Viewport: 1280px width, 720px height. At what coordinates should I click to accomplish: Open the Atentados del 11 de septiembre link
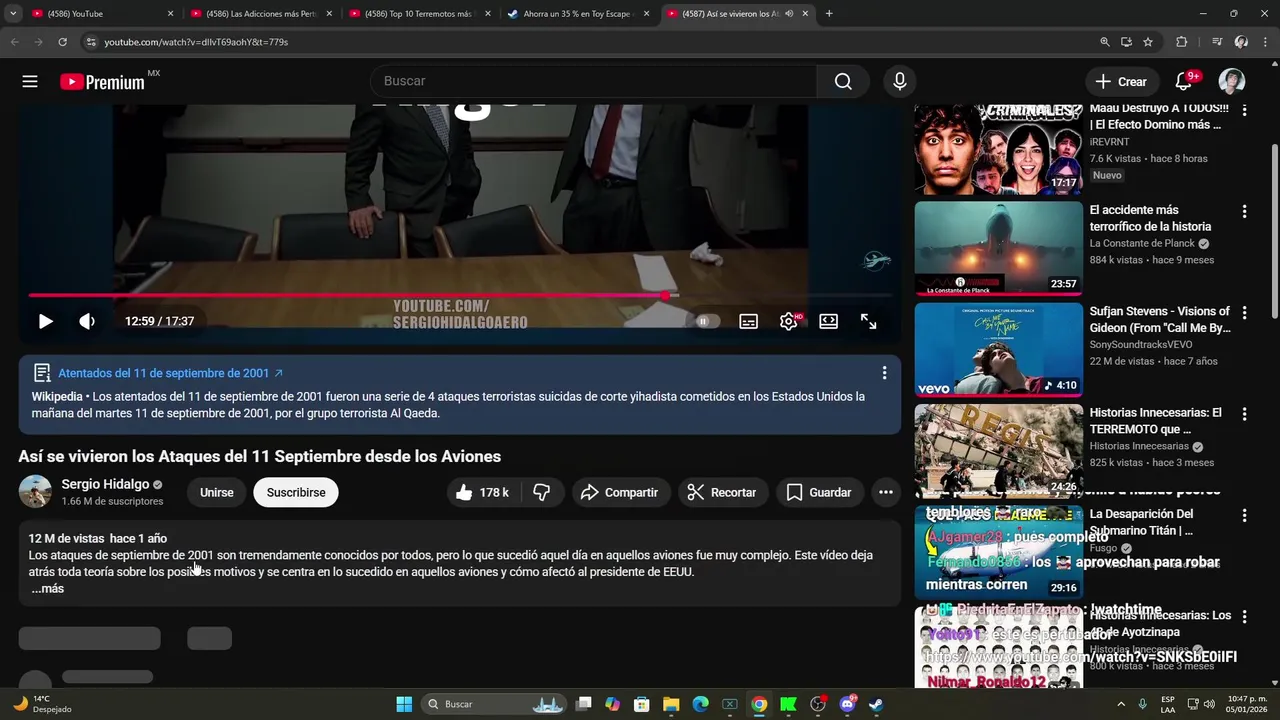click(170, 373)
